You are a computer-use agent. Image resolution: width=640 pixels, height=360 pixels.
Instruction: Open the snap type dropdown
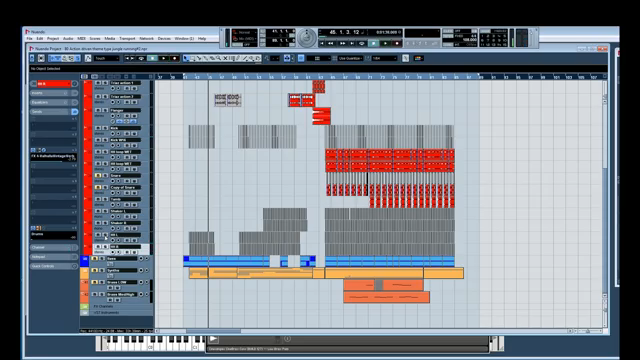pos(318,58)
